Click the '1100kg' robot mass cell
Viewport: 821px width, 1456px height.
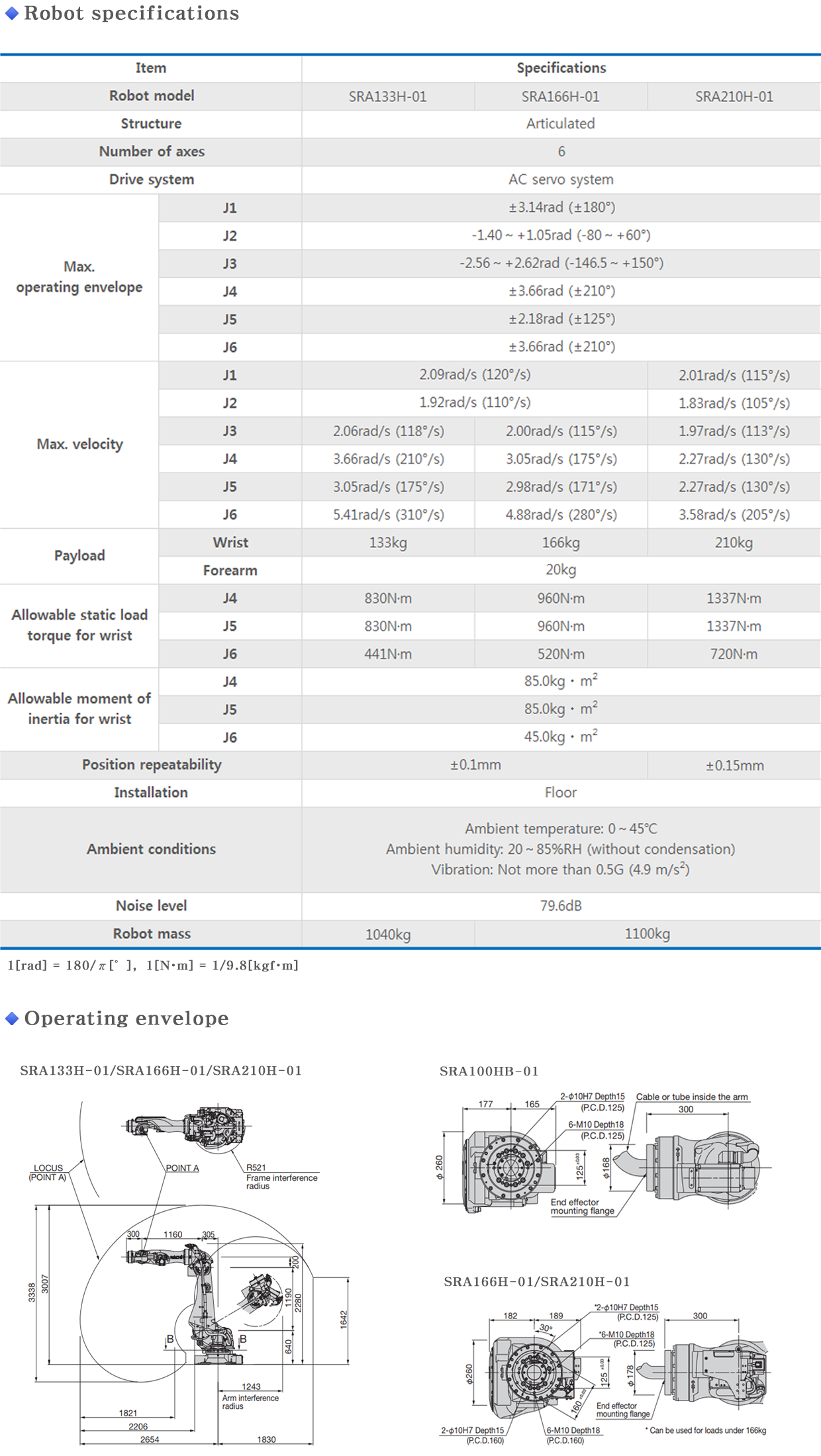click(648, 934)
